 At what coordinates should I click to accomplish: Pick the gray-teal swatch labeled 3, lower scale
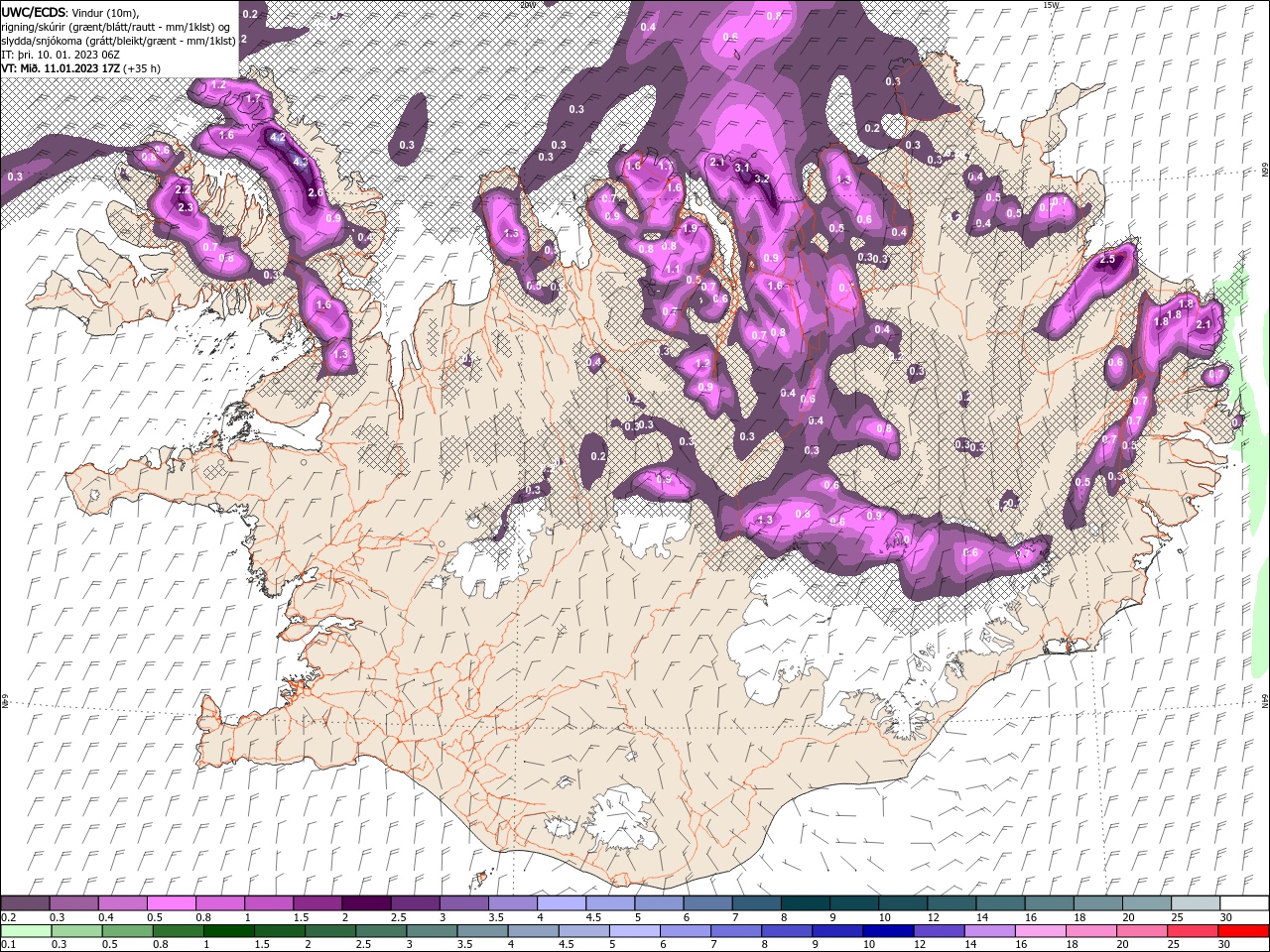(x=432, y=931)
